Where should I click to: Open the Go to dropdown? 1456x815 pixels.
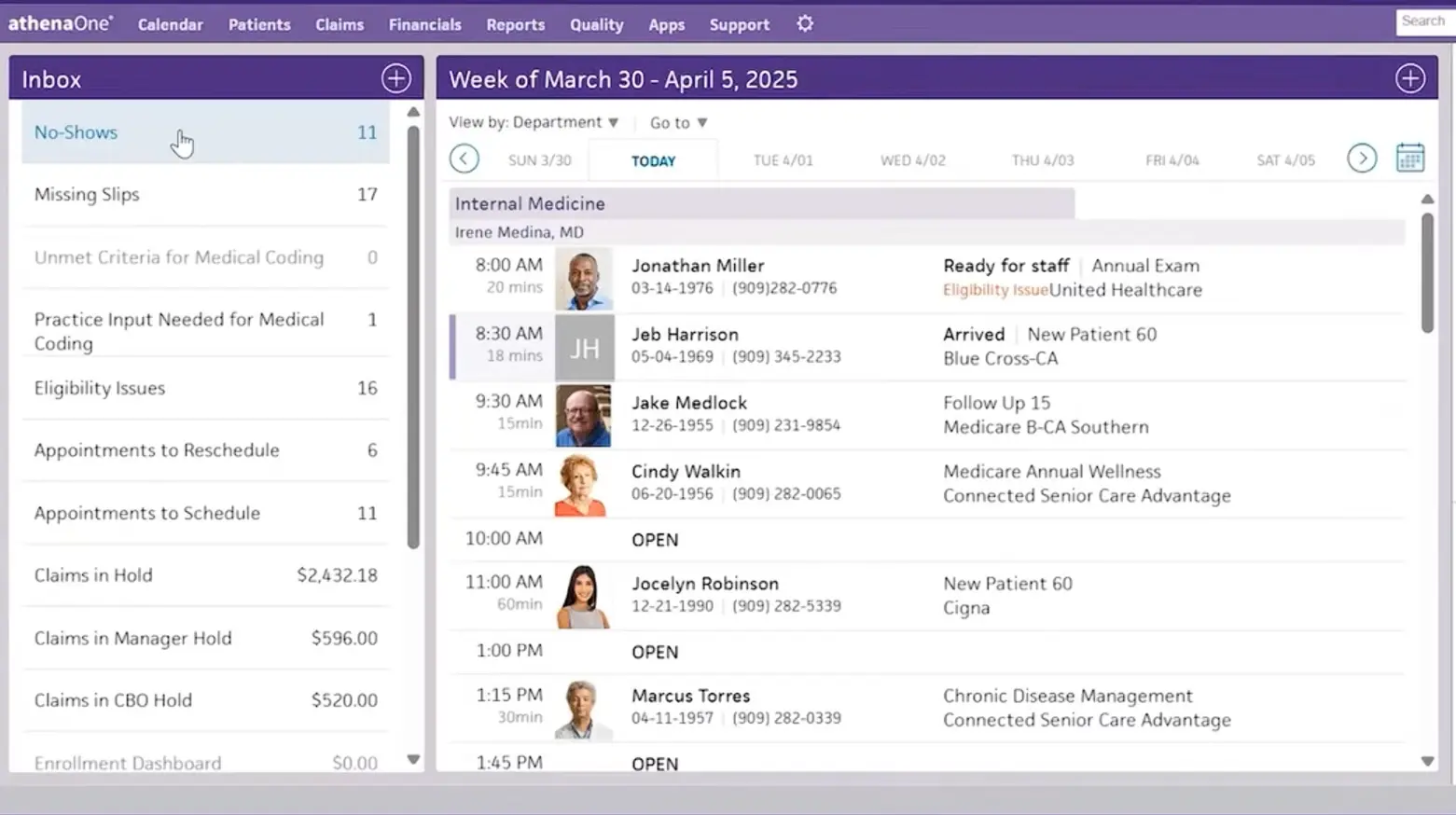679,122
